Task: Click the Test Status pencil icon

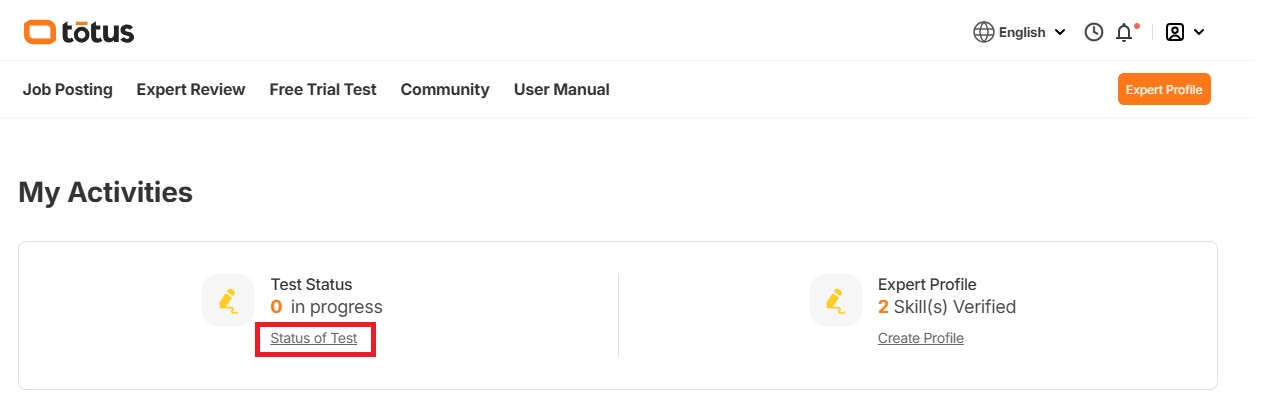Action: [x=228, y=300]
